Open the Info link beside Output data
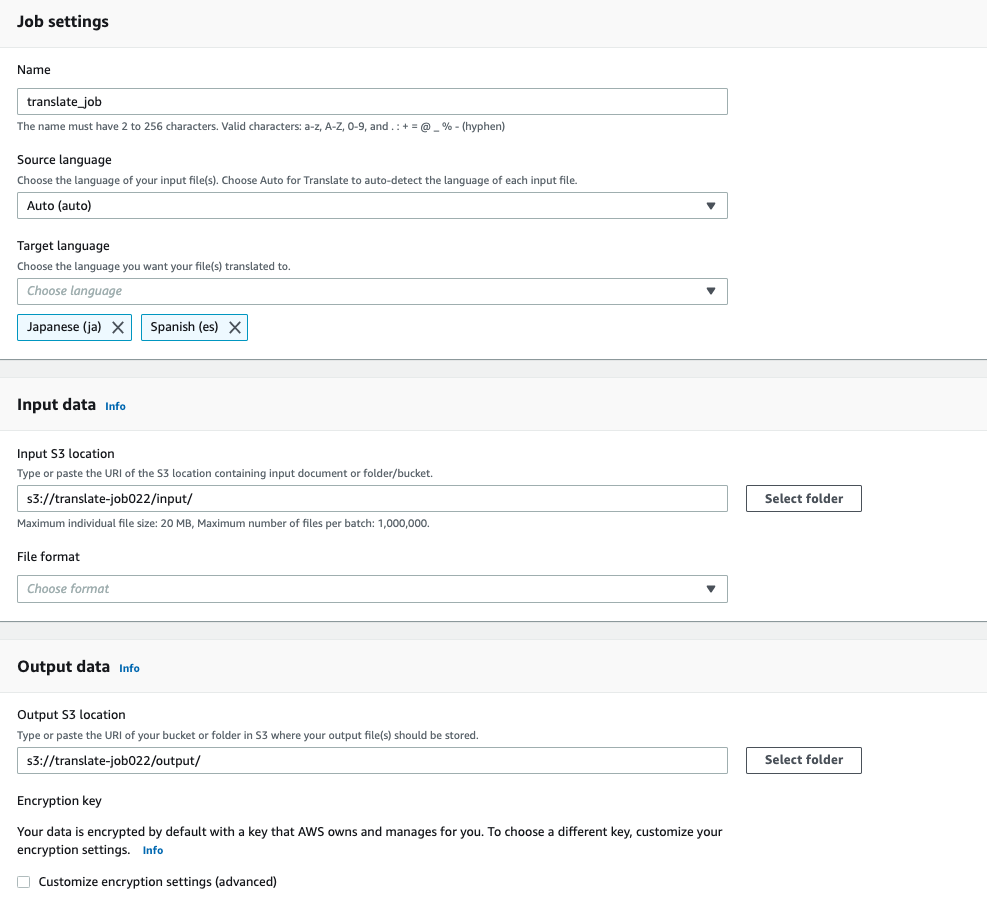The height and width of the screenshot is (900, 987). tap(129, 668)
